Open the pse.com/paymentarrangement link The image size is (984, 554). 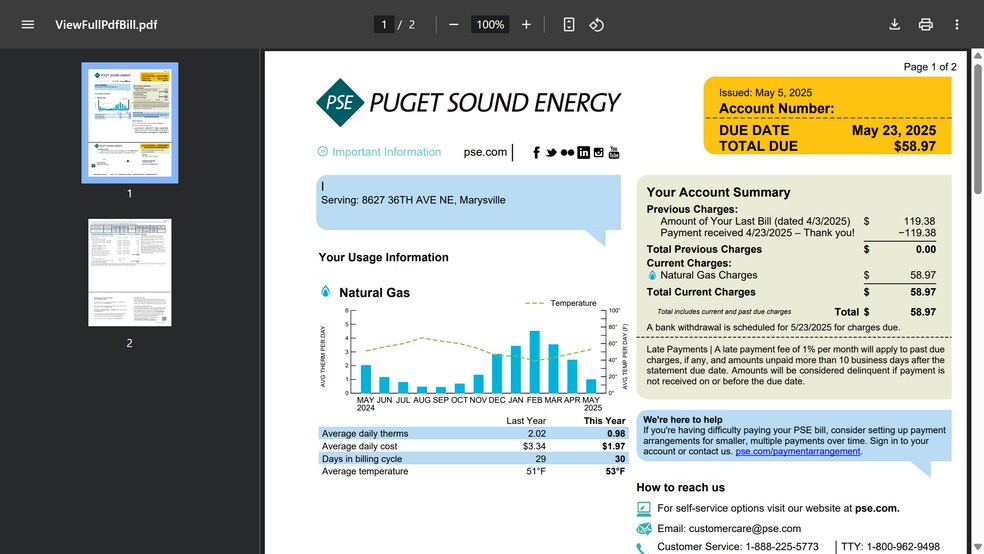point(797,451)
